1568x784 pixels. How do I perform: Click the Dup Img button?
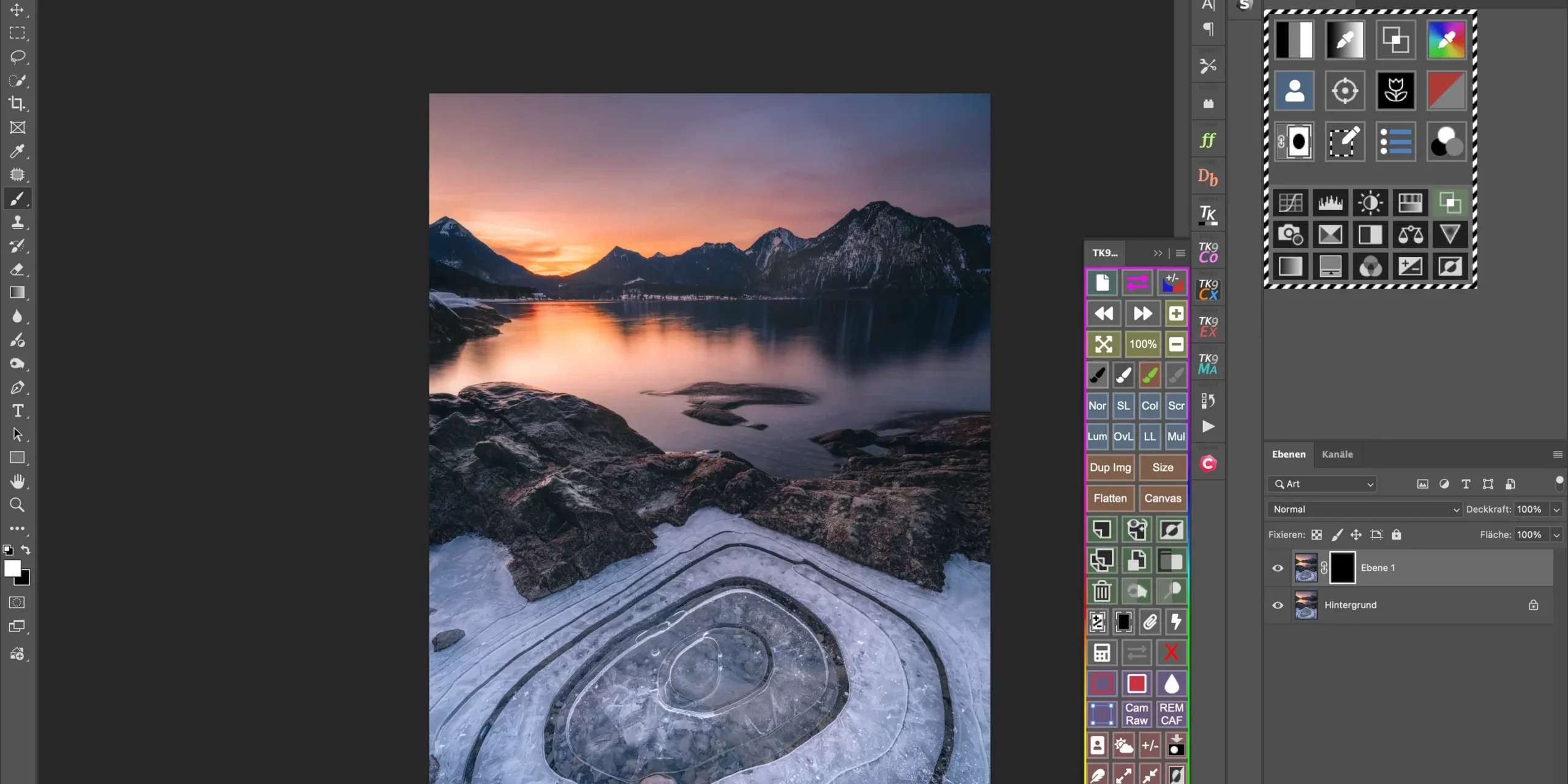(x=1110, y=467)
